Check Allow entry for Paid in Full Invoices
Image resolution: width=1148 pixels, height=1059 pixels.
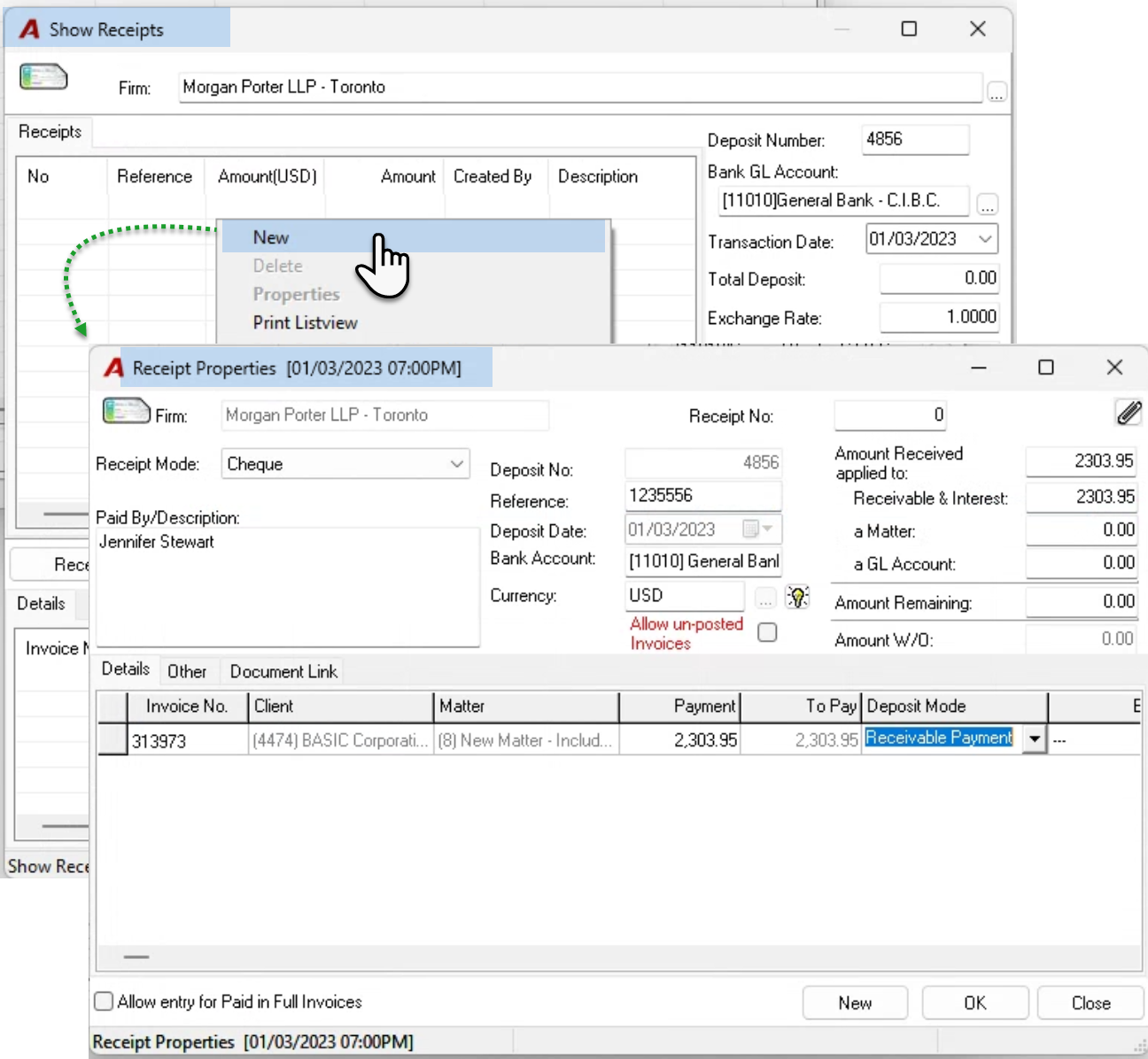click(104, 1001)
